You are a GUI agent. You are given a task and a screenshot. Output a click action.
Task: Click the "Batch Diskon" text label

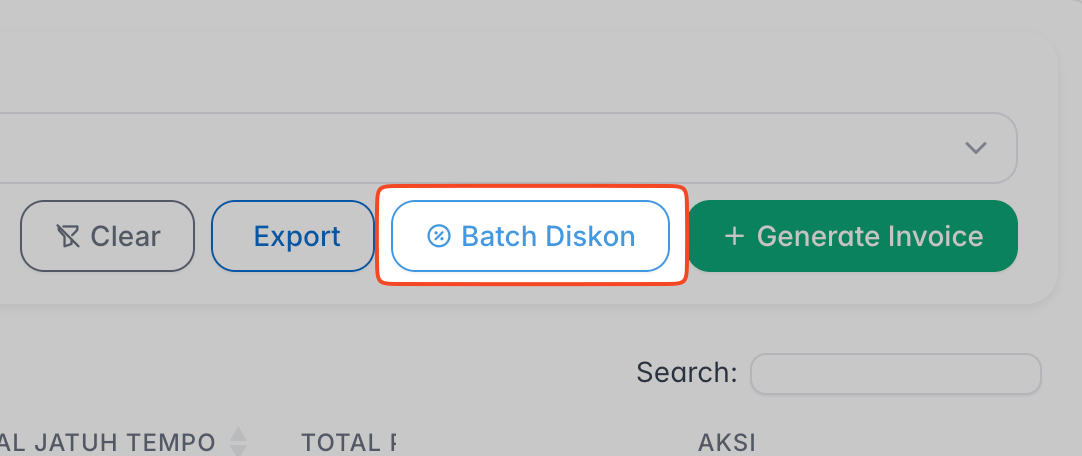click(x=548, y=236)
